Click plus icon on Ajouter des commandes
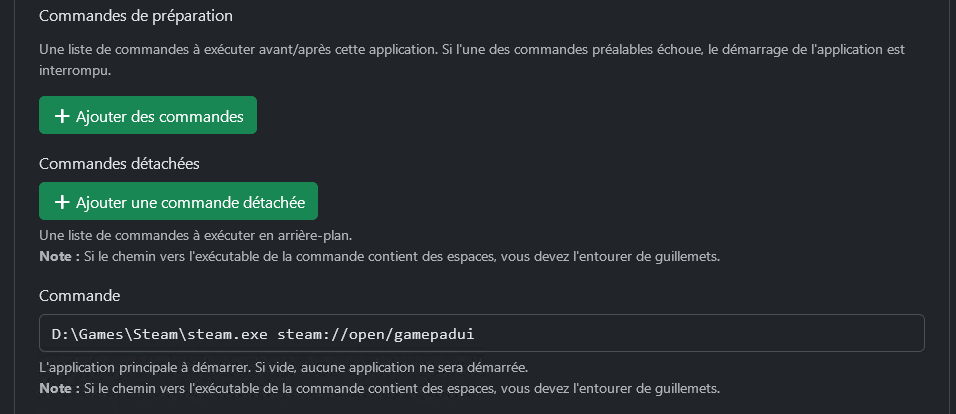This screenshot has width=956, height=414. click(61, 116)
